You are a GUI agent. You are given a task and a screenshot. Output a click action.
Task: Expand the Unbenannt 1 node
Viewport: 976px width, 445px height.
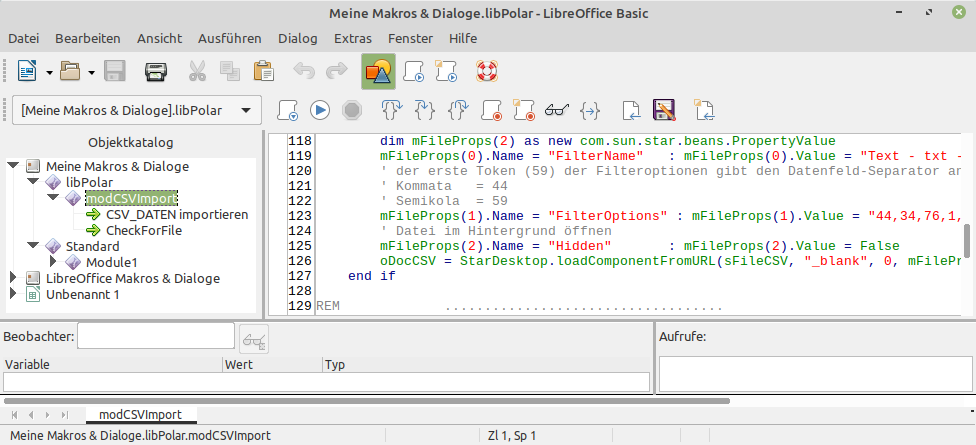pos(14,294)
